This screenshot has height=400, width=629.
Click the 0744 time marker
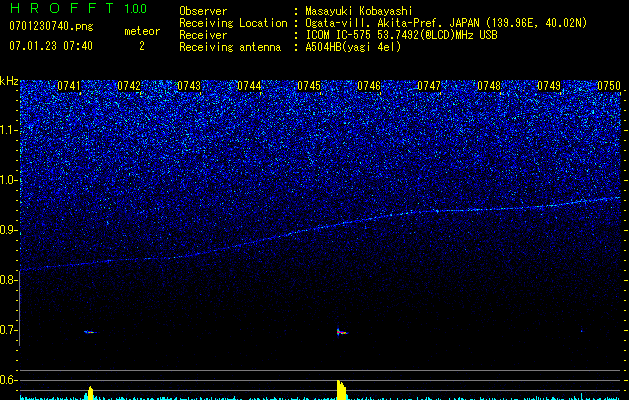coord(249,86)
